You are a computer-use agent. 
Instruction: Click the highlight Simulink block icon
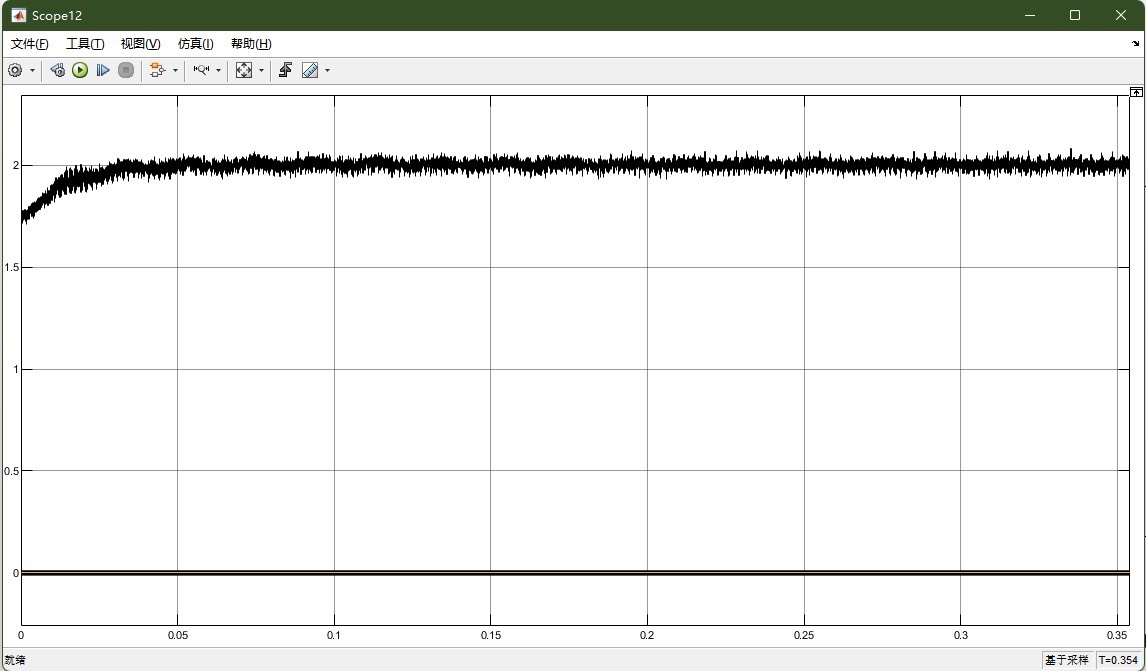(x=157, y=70)
